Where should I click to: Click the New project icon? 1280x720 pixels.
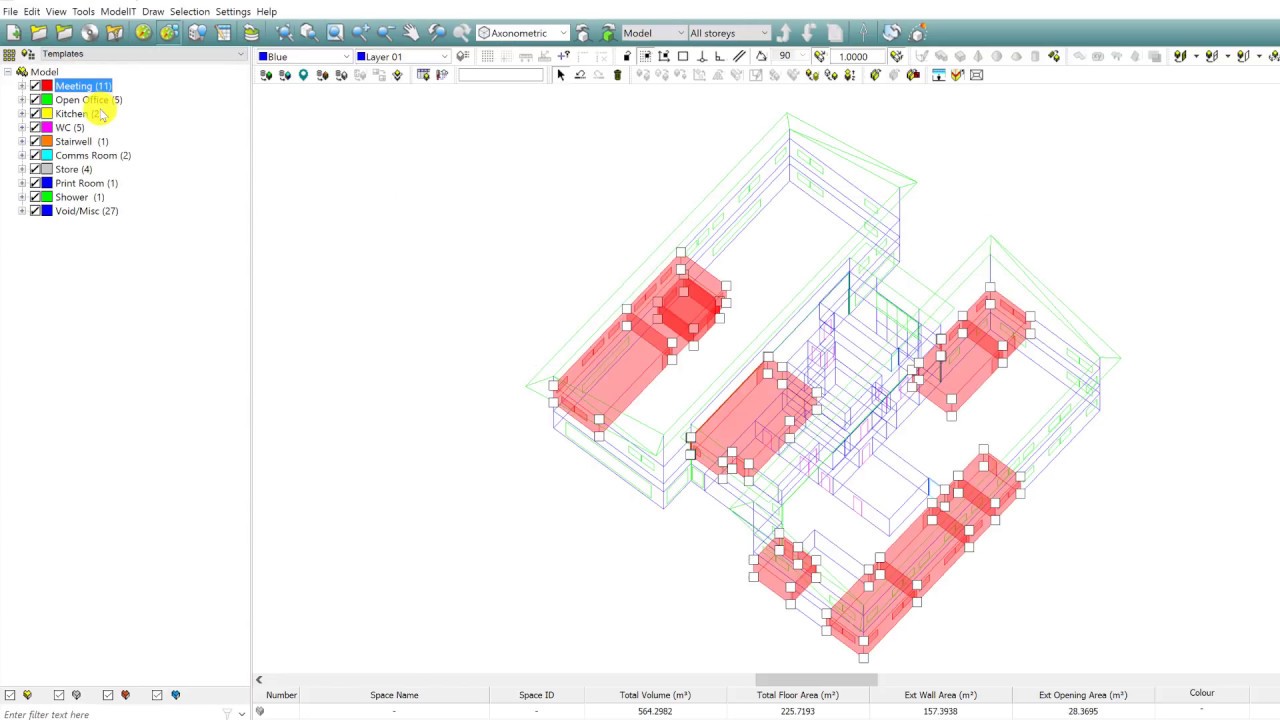[x=14, y=33]
